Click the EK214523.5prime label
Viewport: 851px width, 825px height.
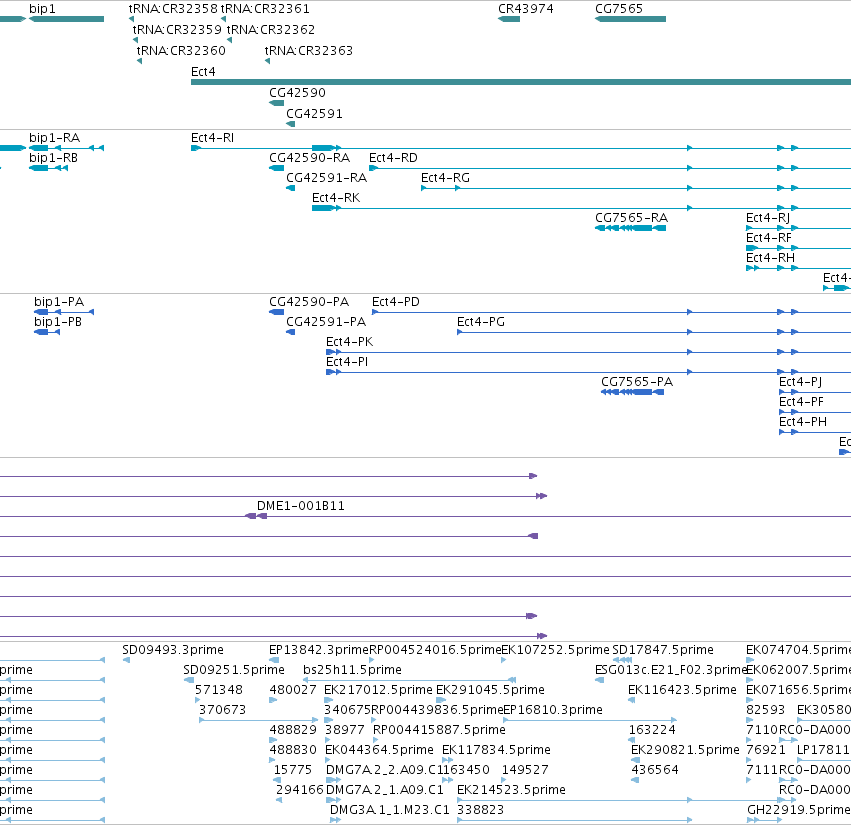pos(511,790)
